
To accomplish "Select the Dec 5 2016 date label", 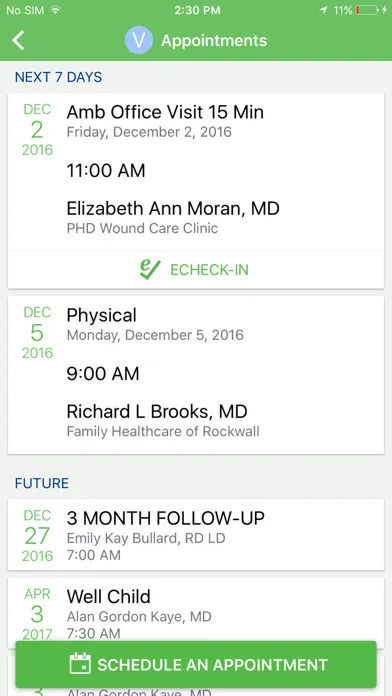I will (x=37, y=332).
